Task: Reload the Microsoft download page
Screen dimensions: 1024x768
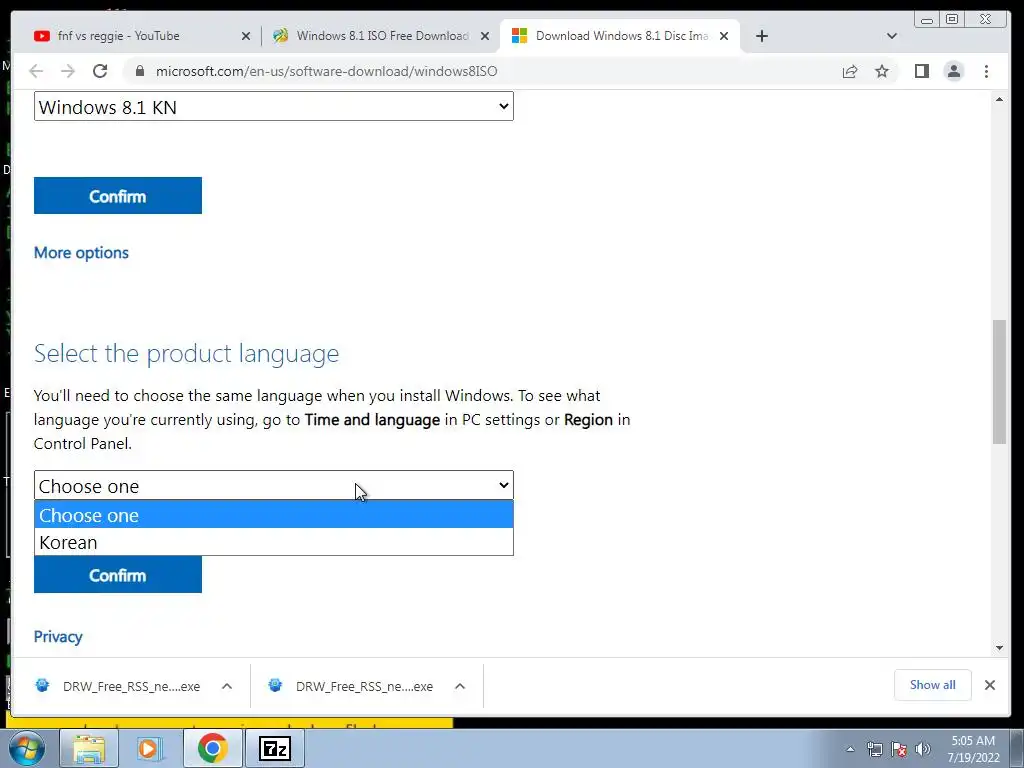Action: [100, 71]
